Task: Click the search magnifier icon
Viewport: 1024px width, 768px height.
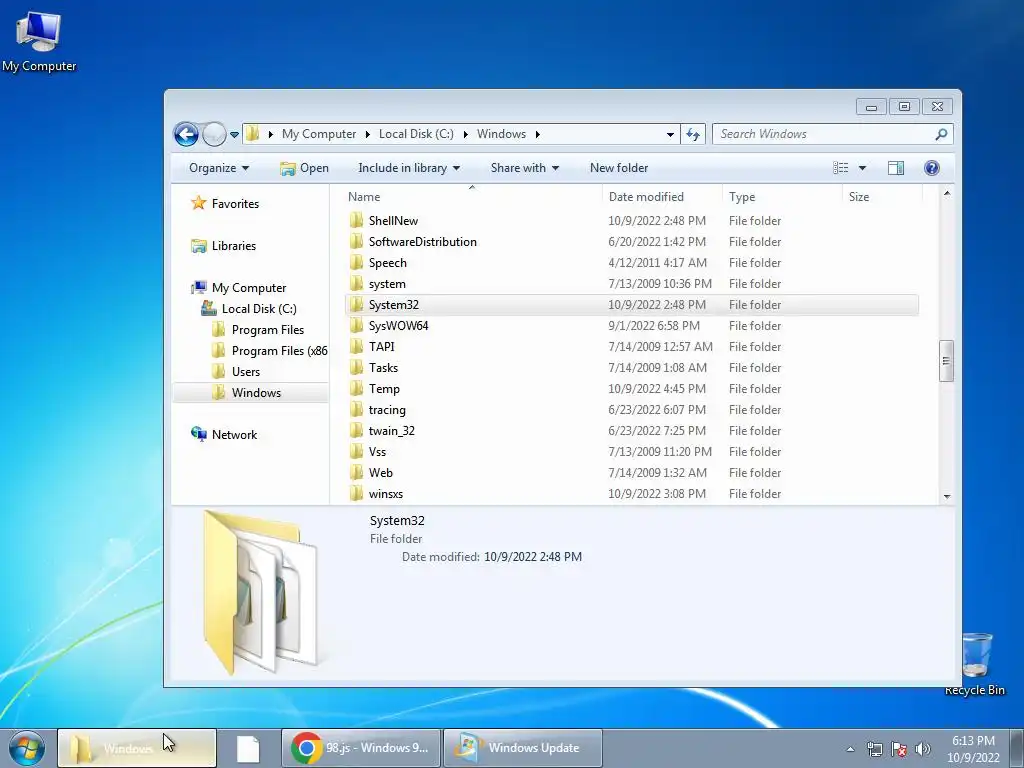Action: [941, 134]
